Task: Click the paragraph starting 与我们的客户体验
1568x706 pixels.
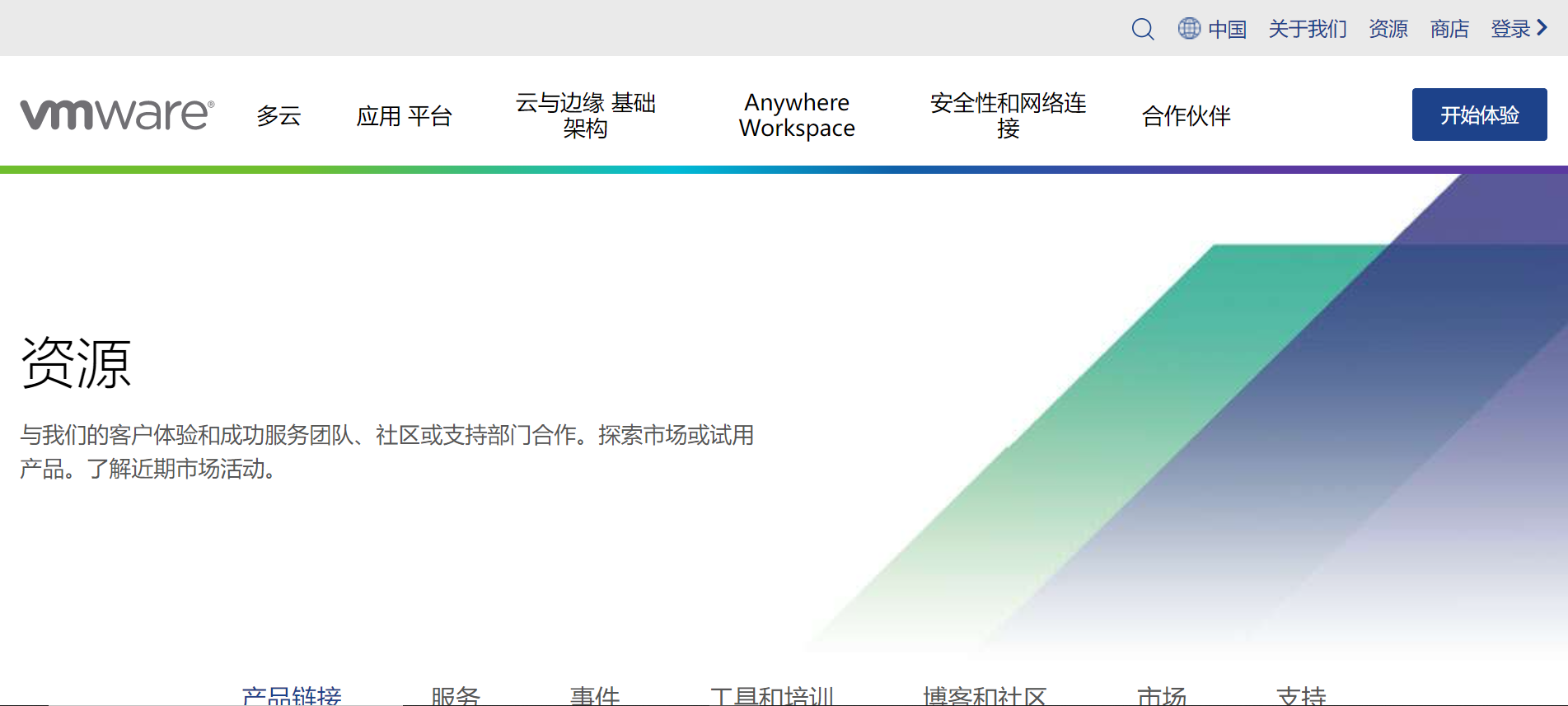Action: point(387,451)
